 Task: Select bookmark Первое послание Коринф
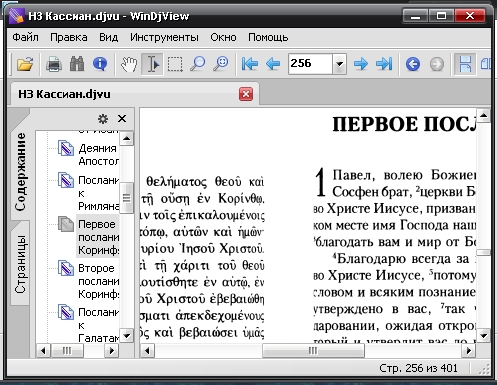point(98,237)
